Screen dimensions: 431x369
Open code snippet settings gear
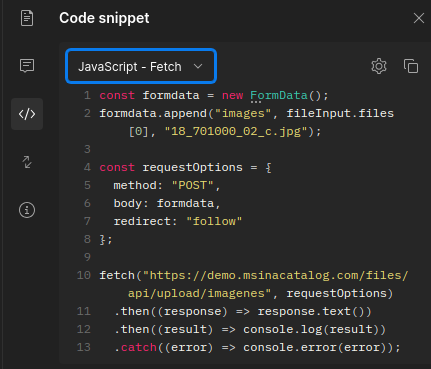(379, 66)
